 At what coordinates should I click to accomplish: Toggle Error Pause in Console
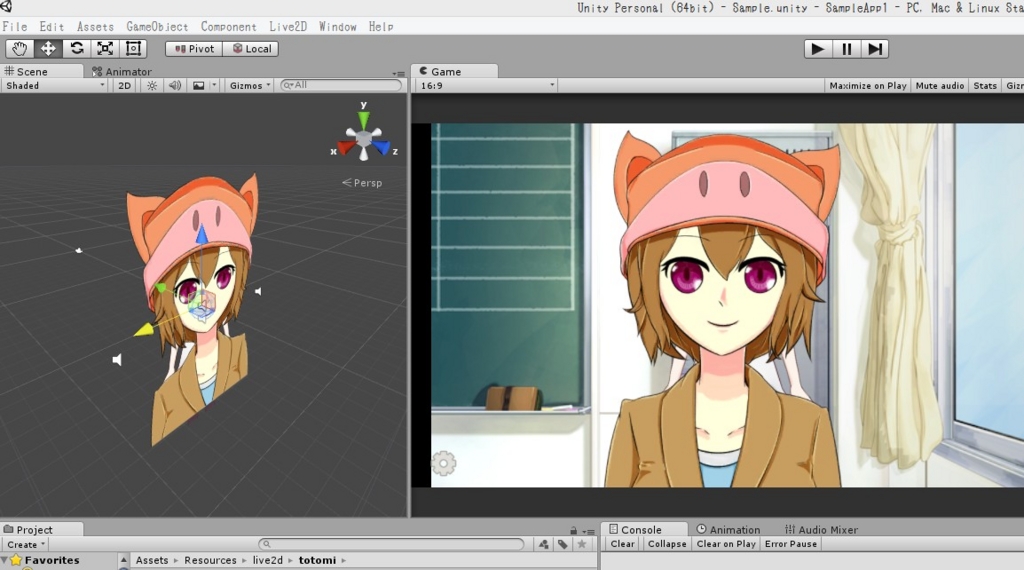pos(790,544)
